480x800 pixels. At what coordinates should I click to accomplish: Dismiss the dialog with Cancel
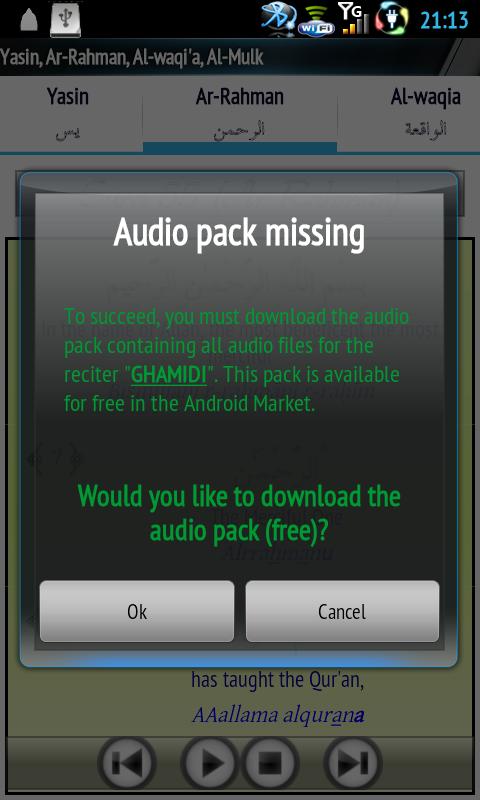pos(342,611)
